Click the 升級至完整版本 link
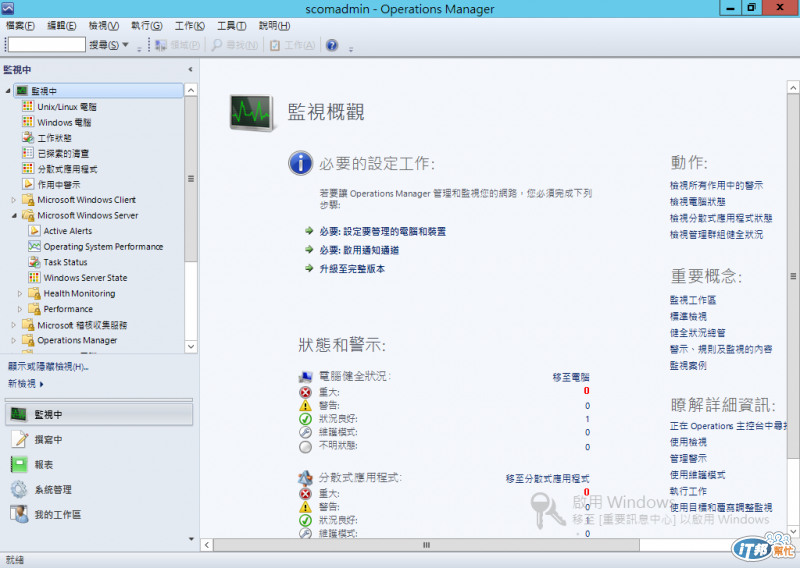Screen dimensions: 800x568 pos(352,268)
